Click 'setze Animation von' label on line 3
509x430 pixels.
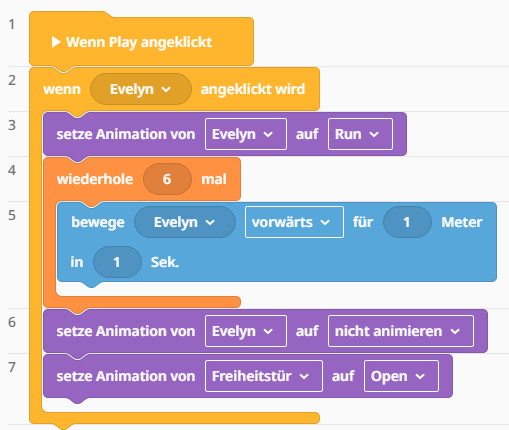tap(126, 134)
